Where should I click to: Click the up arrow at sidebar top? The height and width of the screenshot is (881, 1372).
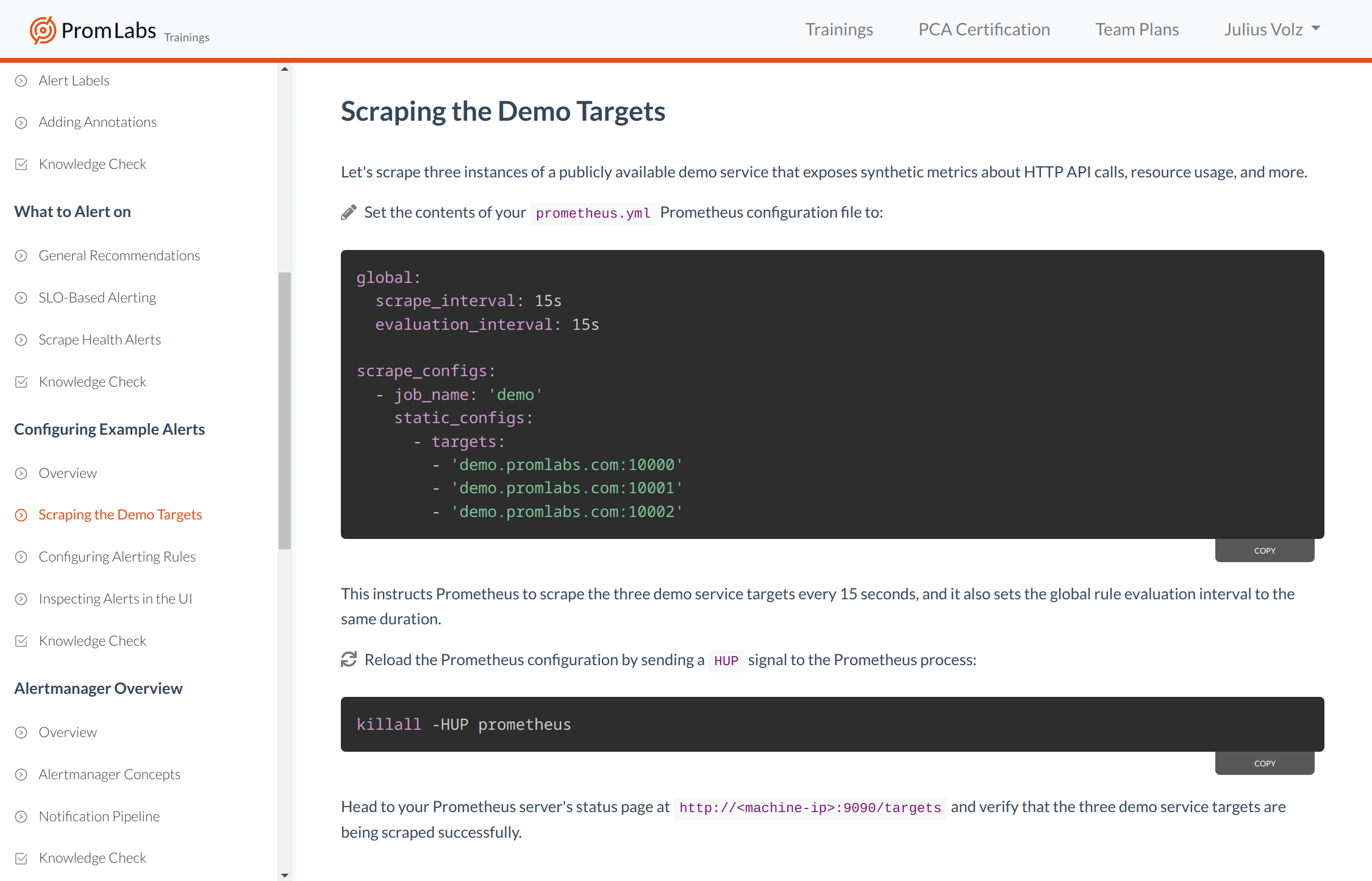click(x=284, y=68)
